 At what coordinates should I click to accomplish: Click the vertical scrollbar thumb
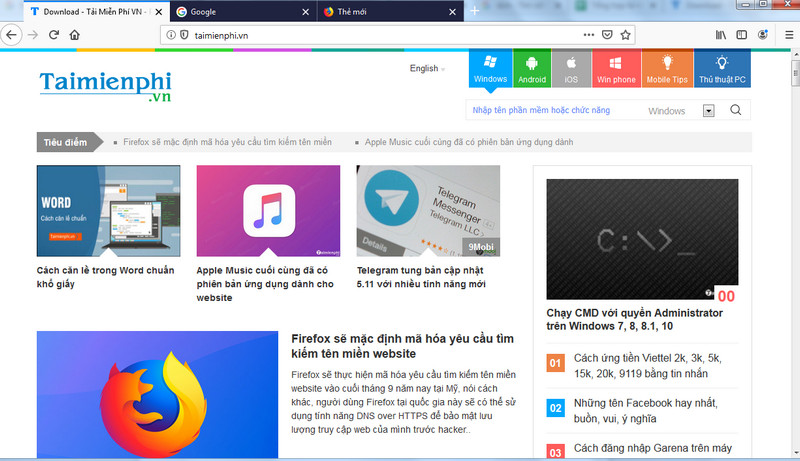point(795,73)
